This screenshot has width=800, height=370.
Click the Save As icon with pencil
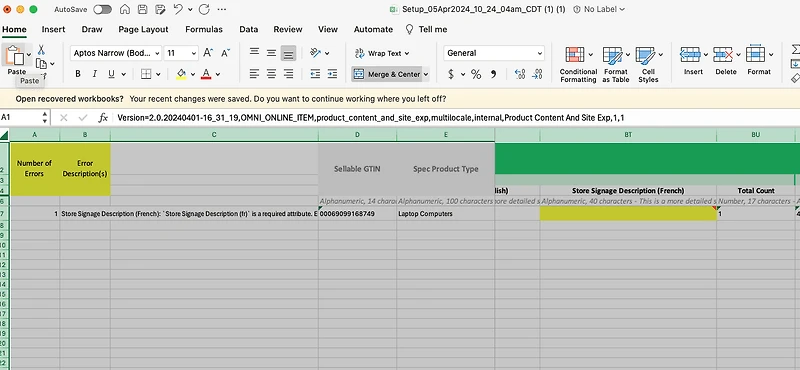[x=160, y=9]
